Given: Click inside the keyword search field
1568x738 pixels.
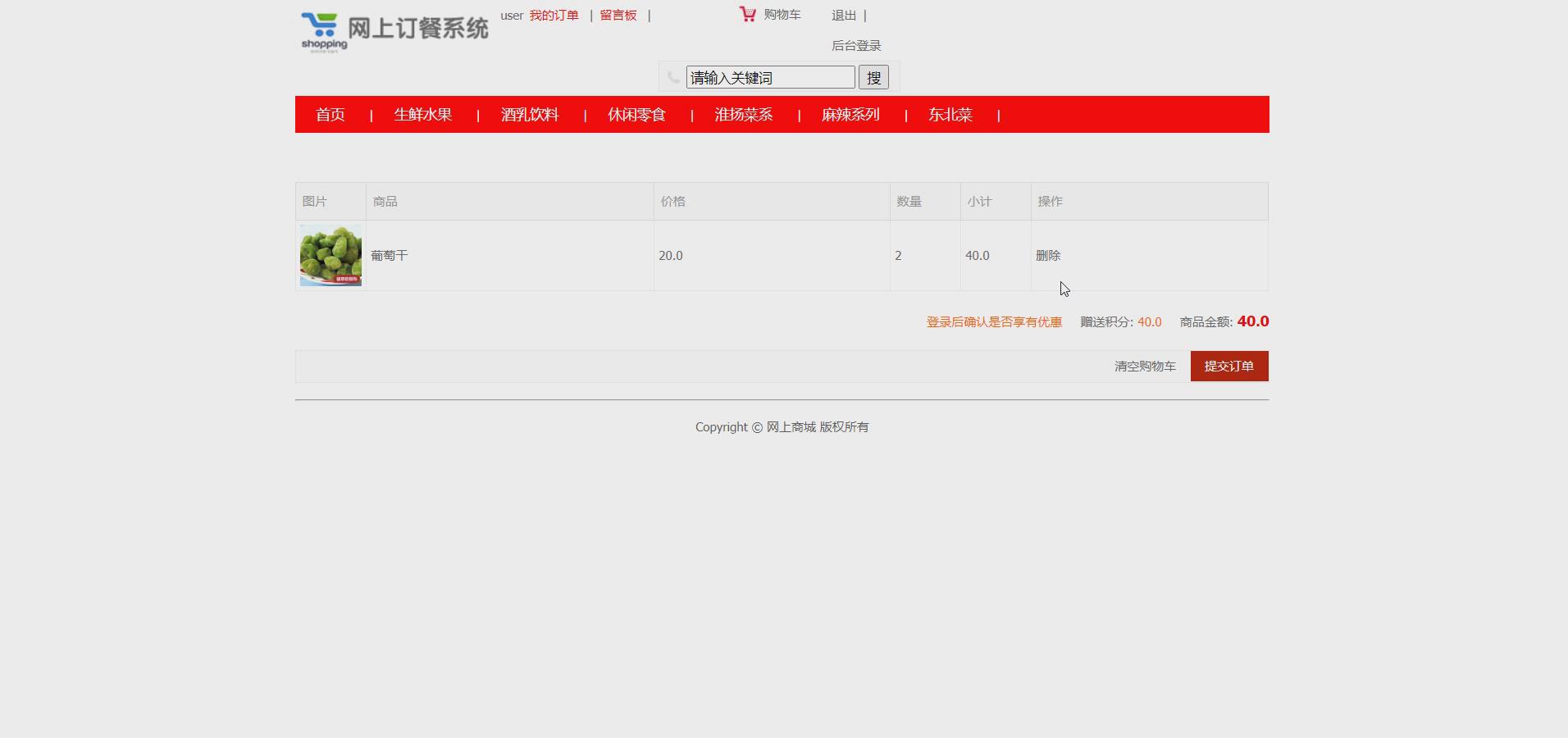Looking at the screenshot, I should coord(769,77).
